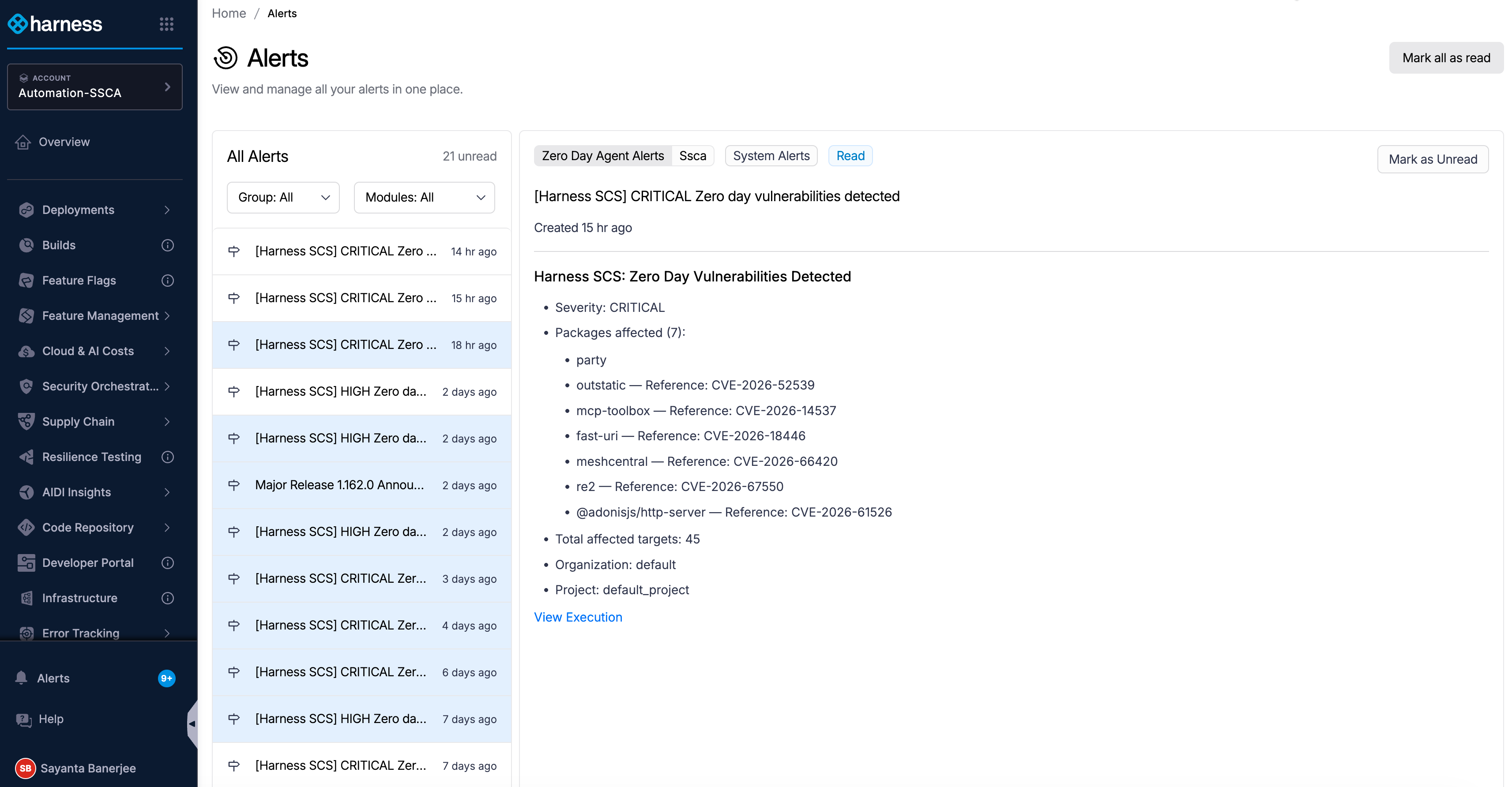Select the CRITICAL alert from 6 days ago
The height and width of the screenshot is (787, 1512).
pyautogui.click(x=361, y=673)
